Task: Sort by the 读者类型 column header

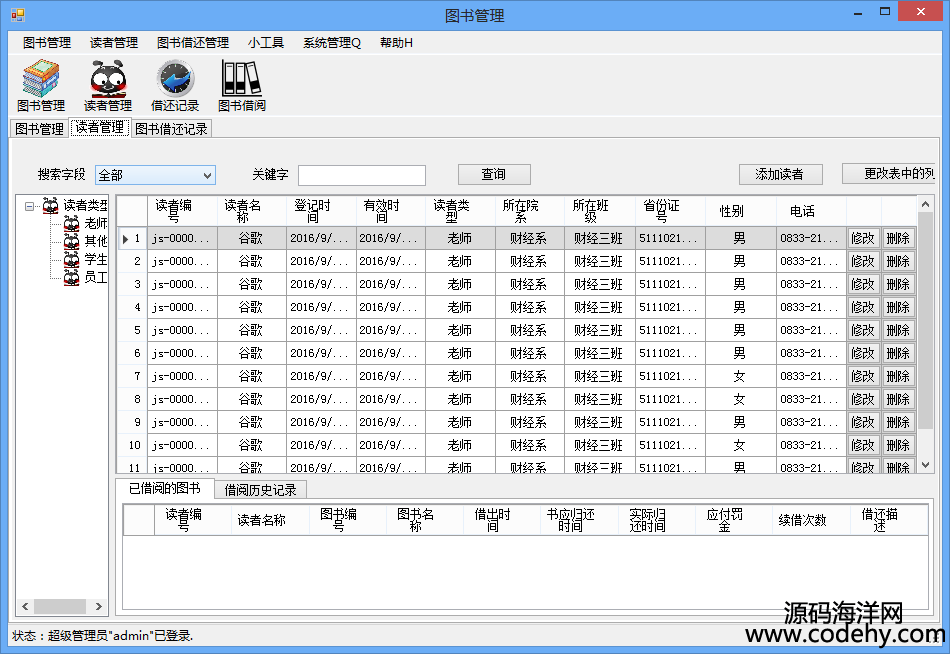Action: click(459, 210)
